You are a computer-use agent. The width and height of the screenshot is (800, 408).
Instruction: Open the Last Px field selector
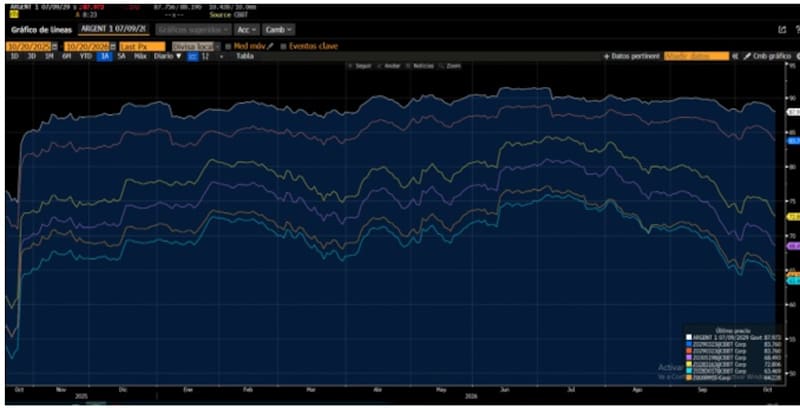[142, 46]
